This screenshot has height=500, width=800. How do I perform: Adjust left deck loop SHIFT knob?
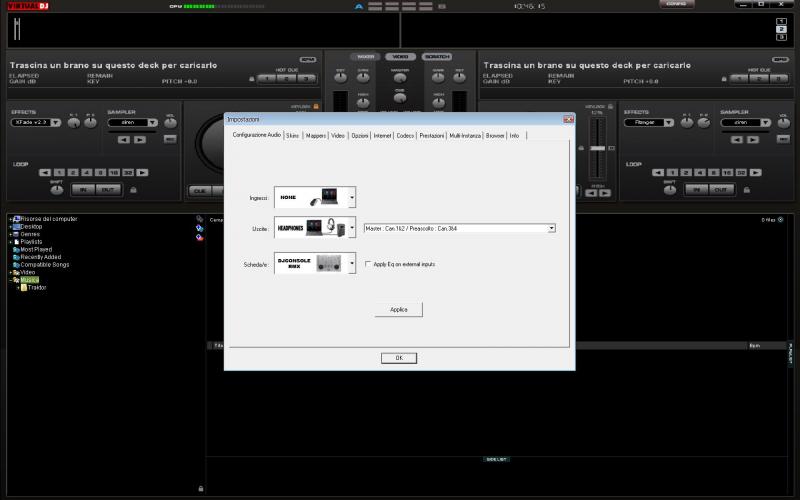pyautogui.click(x=57, y=190)
